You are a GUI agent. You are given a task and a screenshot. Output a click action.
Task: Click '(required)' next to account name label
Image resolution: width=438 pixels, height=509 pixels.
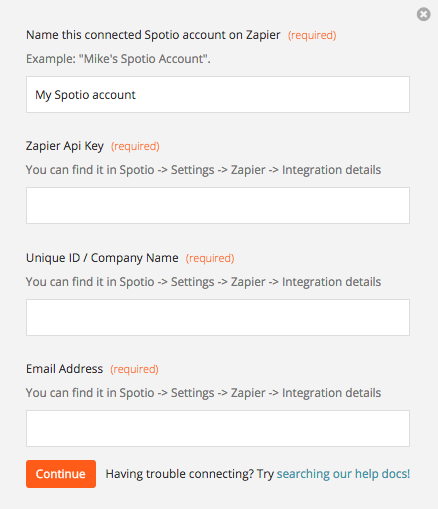[312, 35]
